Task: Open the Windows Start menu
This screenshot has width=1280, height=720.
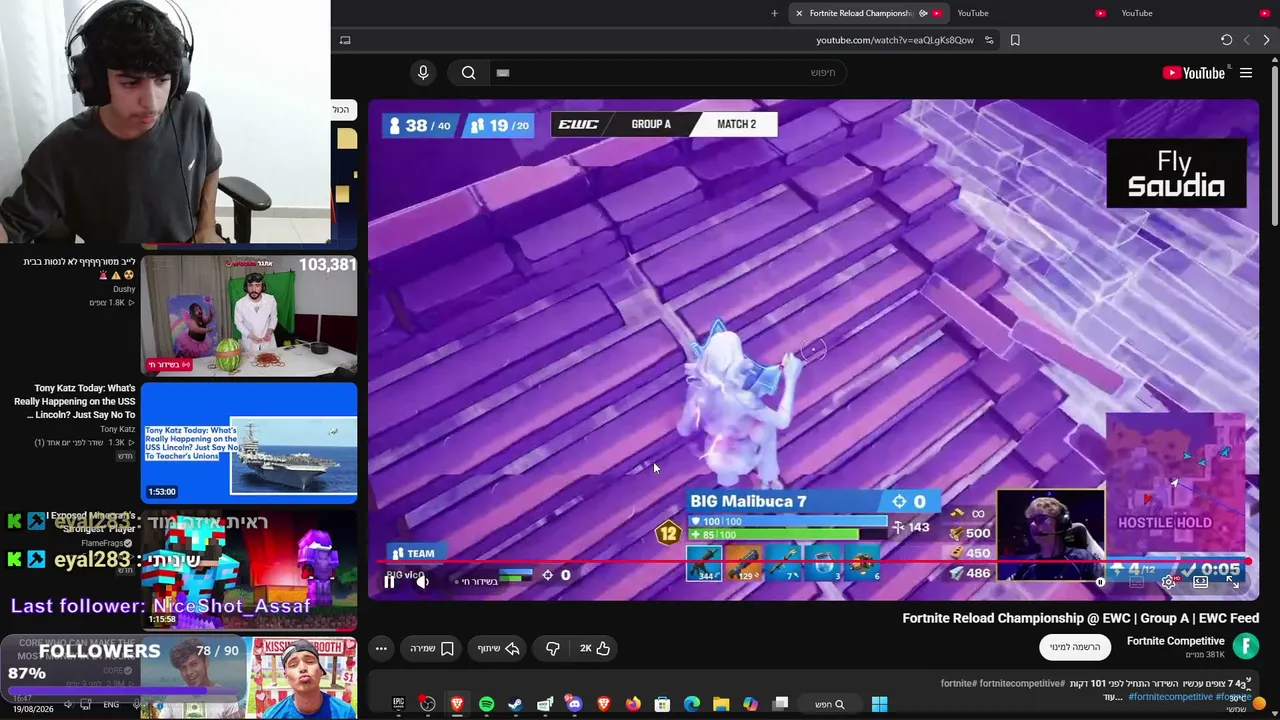Action: [879, 704]
